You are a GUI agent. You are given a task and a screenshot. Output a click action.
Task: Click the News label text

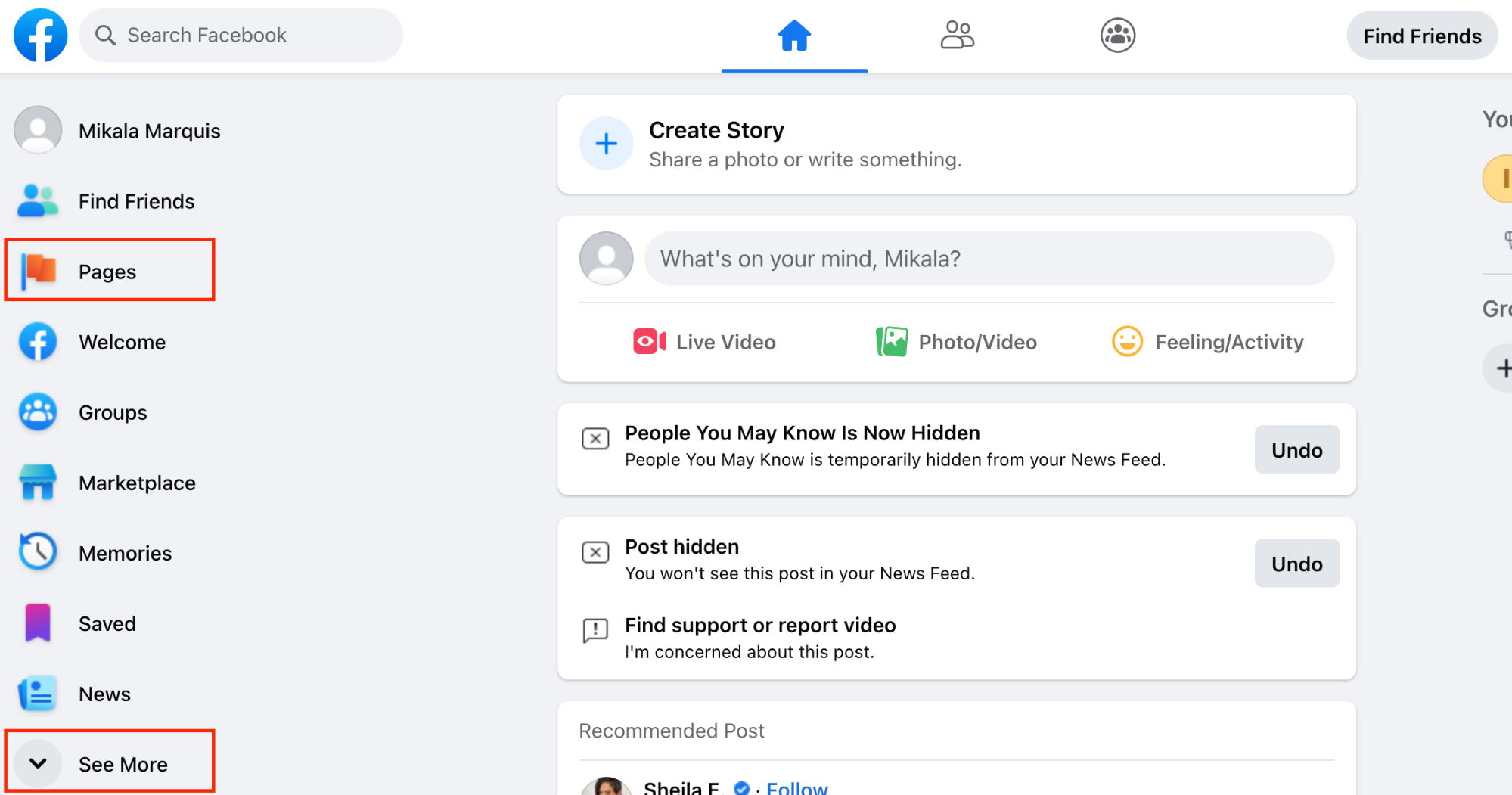click(104, 694)
